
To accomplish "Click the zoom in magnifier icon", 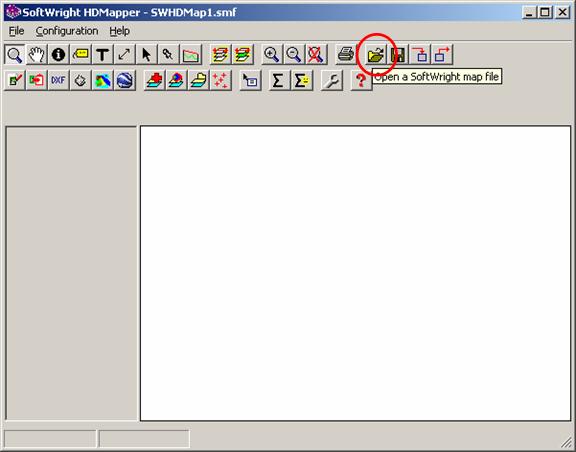I will [x=271, y=55].
